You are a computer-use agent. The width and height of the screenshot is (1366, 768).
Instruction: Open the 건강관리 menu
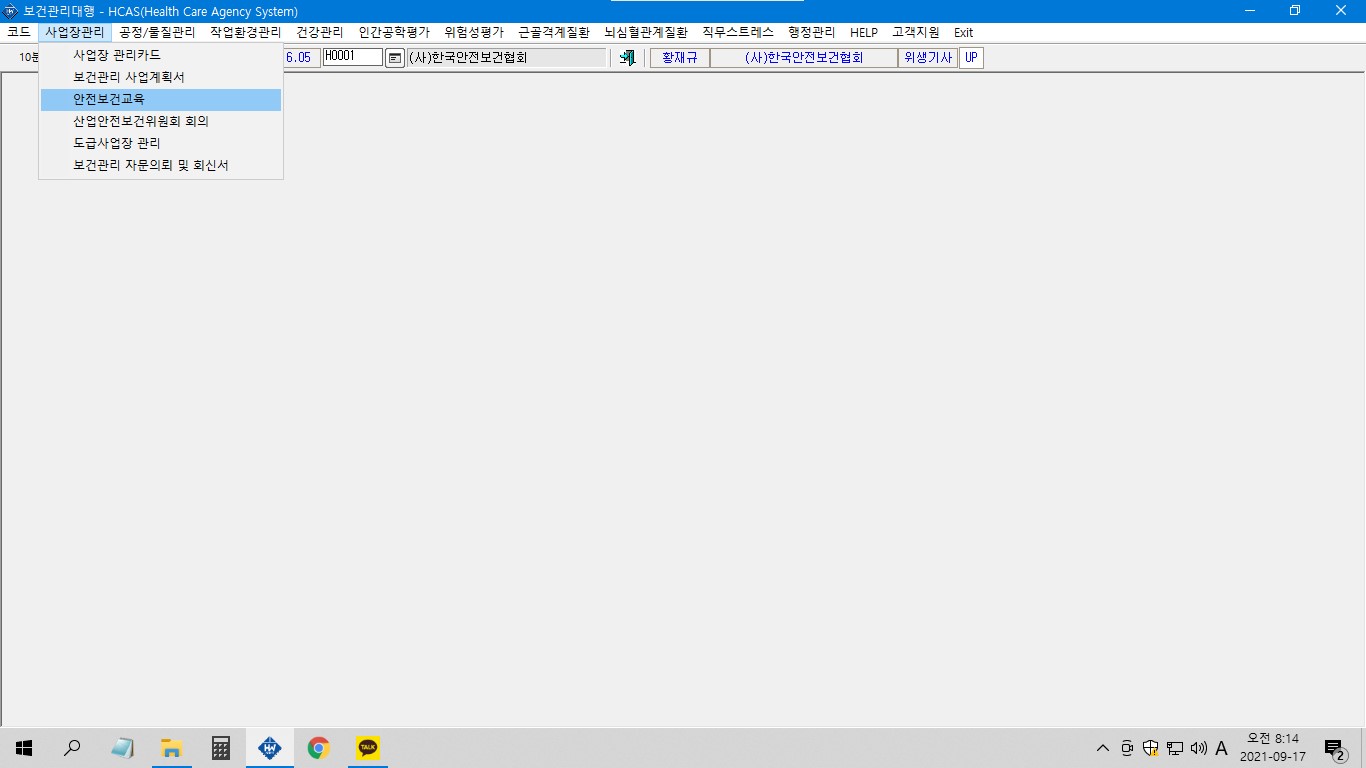pyautogui.click(x=320, y=32)
